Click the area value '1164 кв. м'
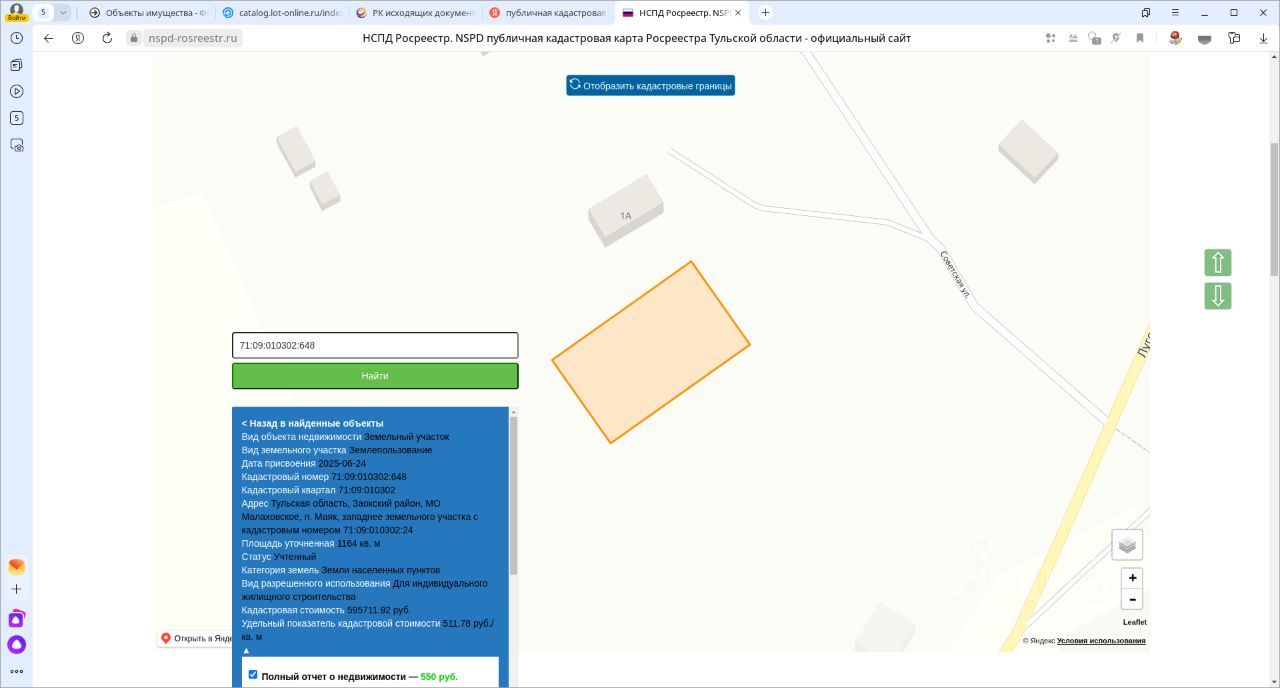This screenshot has width=1280, height=688. (x=358, y=543)
